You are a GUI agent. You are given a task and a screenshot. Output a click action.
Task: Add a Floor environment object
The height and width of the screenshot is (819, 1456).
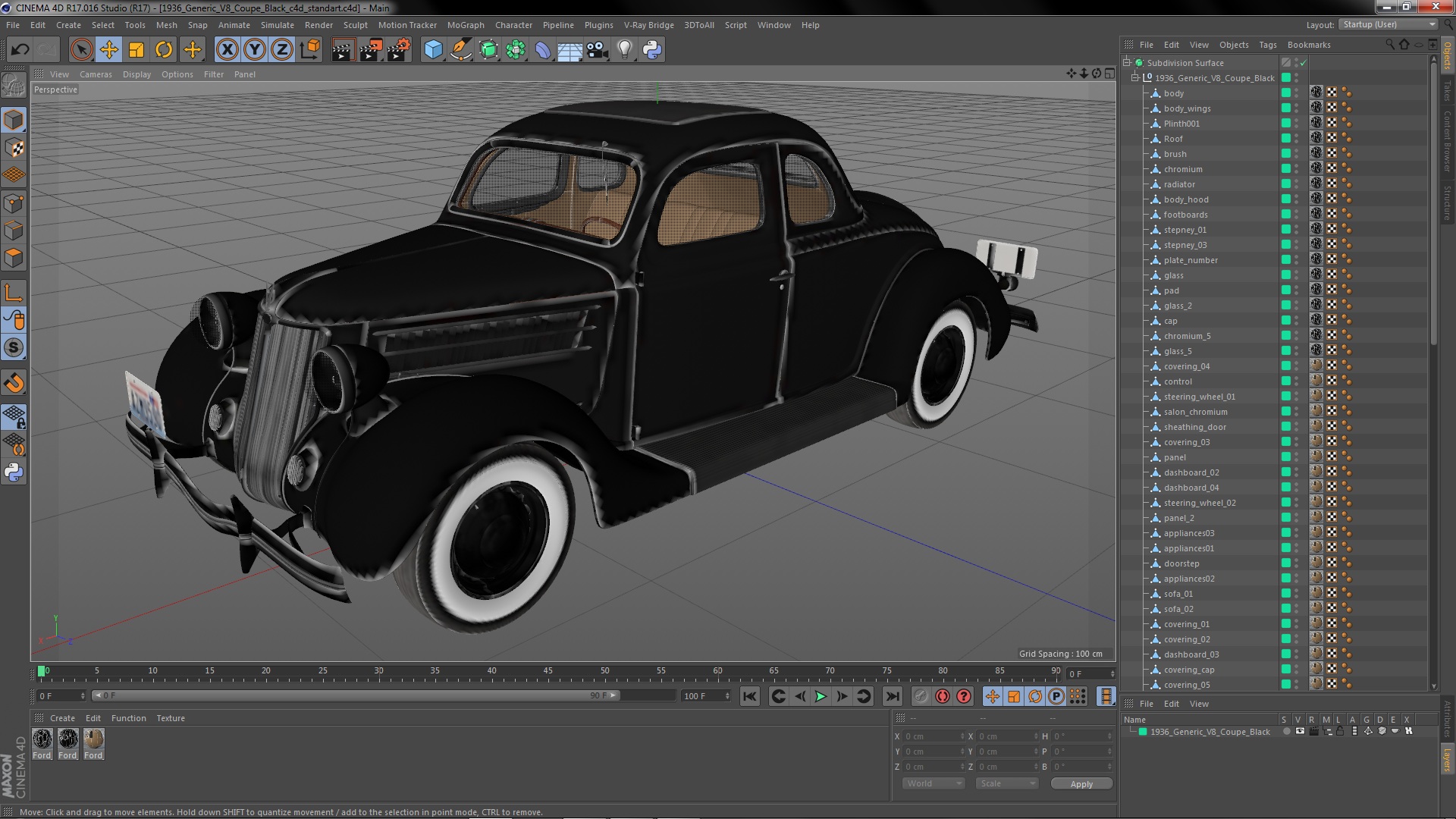click(570, 50)
